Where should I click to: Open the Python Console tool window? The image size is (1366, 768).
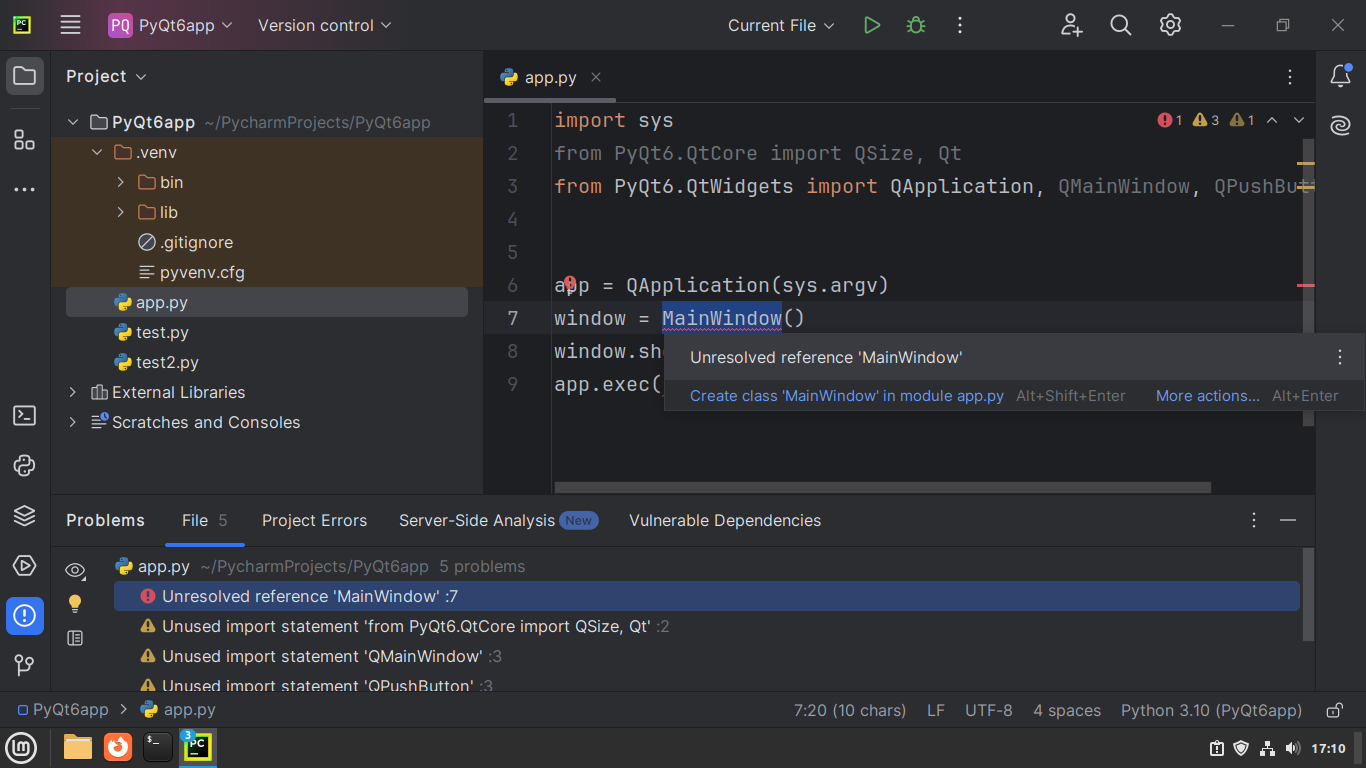[25, 466]
